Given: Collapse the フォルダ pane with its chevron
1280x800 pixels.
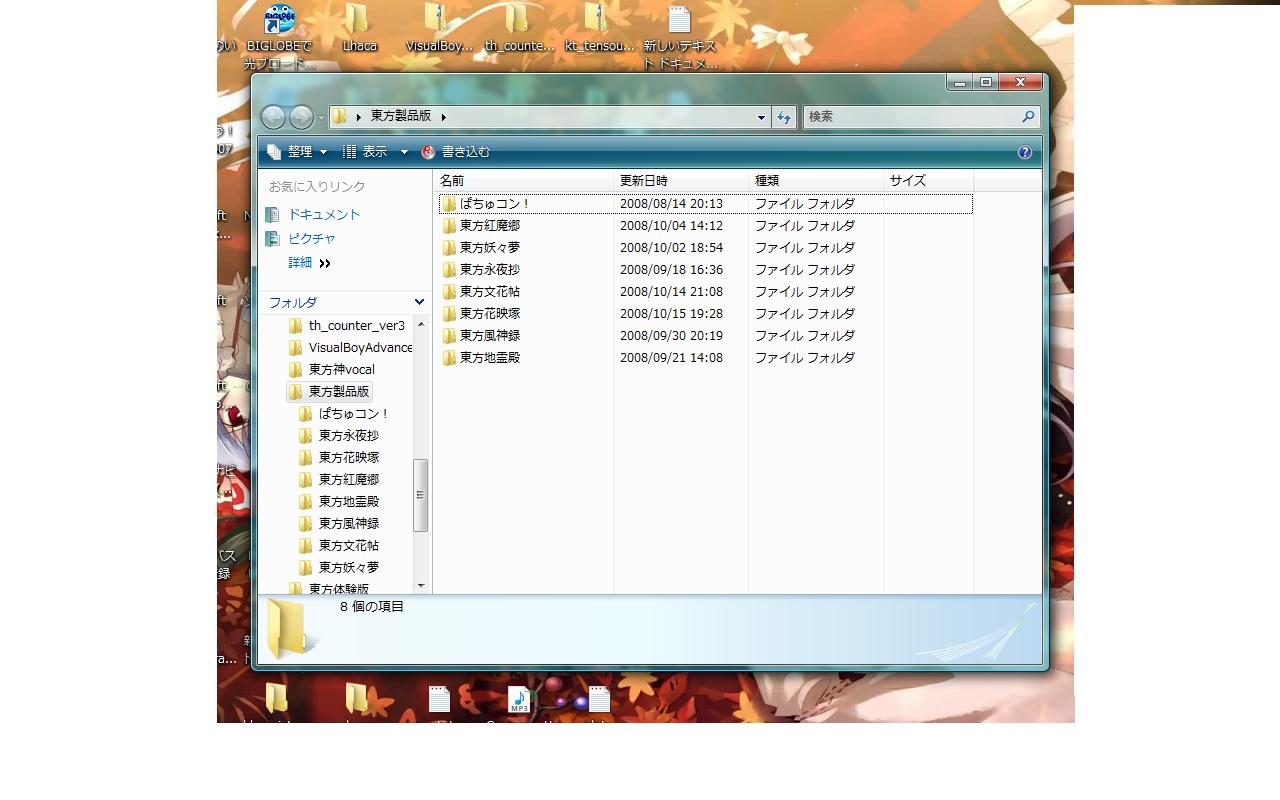Looking at the screenshot, I should [419, 302].
